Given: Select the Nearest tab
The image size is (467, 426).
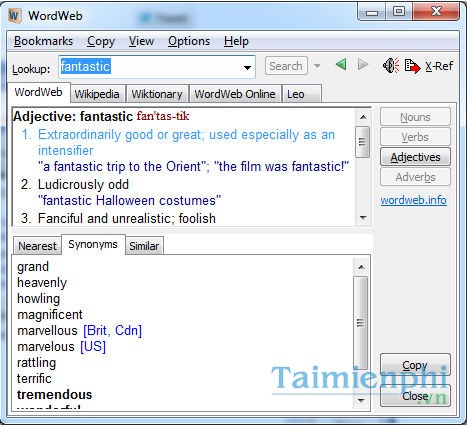Looking at the screenshot, I should tap(37, 246).
